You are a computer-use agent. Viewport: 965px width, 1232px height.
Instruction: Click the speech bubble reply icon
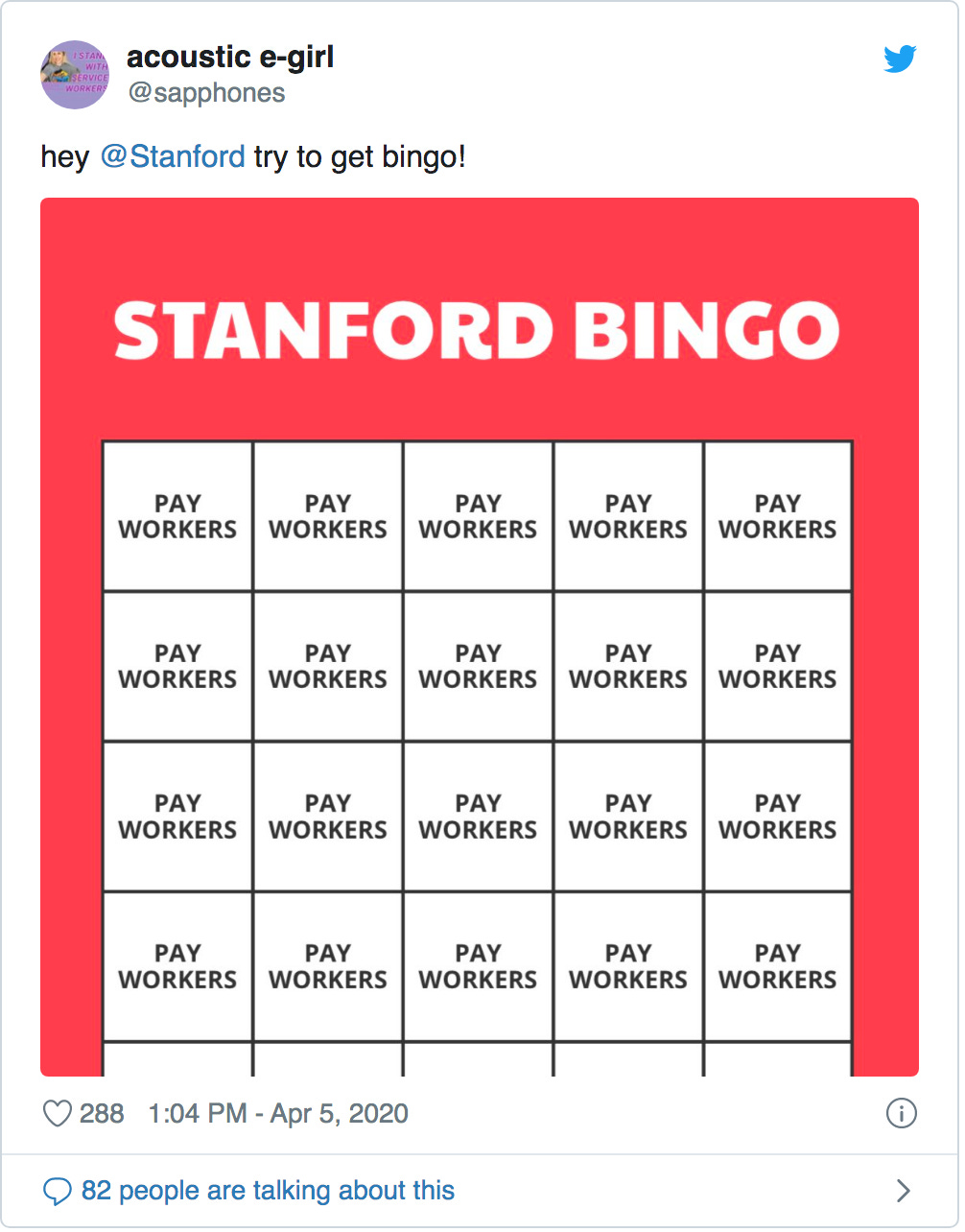pyautogui.click(x=58, y=1192)
